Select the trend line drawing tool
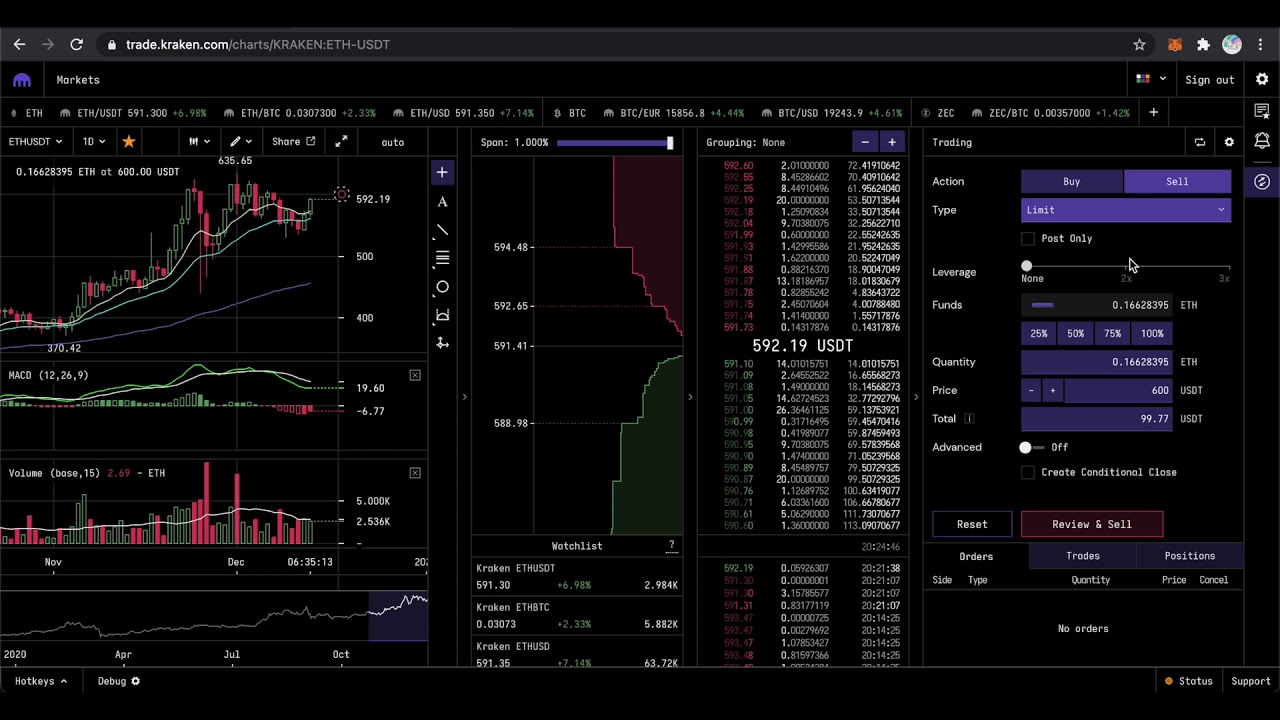The height and width of the screenshot is (720, 1280). pos(441,231)
